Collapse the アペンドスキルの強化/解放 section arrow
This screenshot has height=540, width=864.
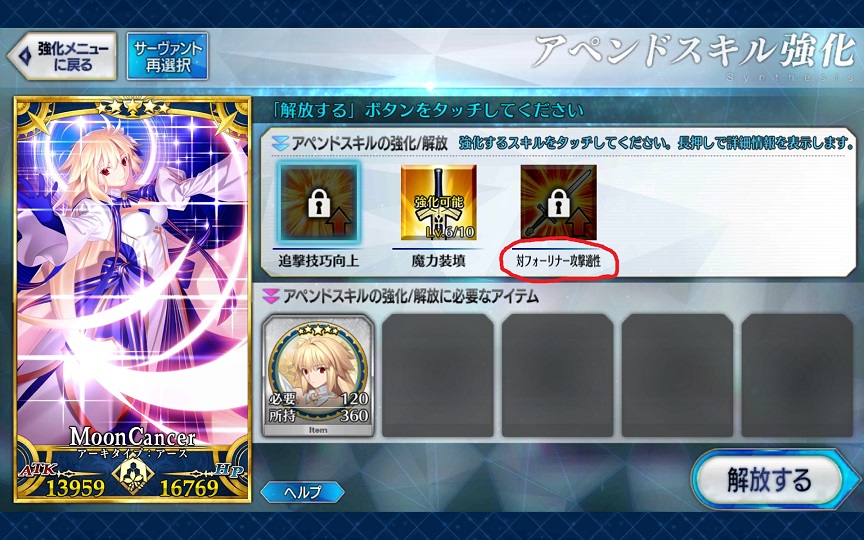point(280,144)
